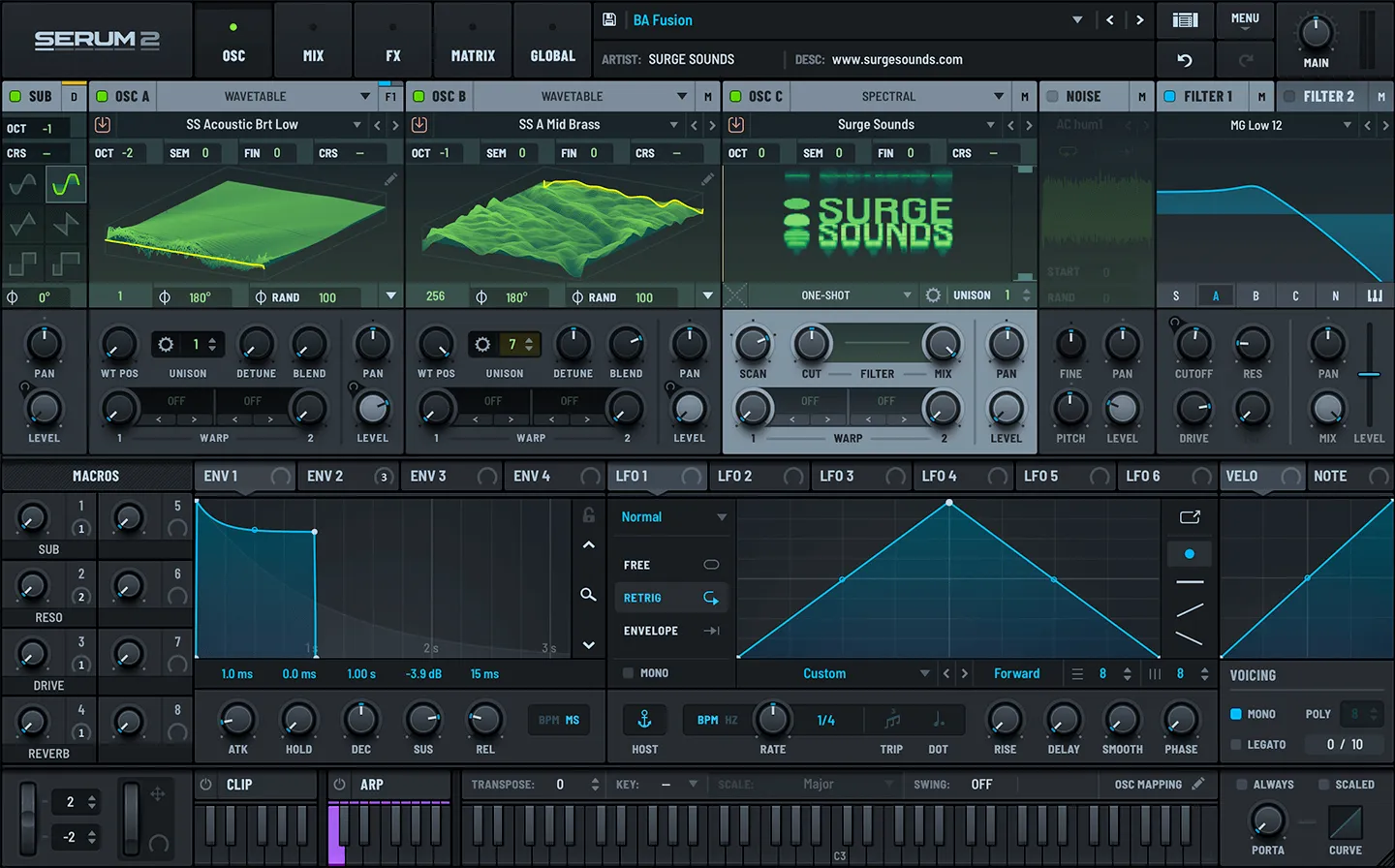Click the OSC MAPPING pencil icon
Image resolution: width=1395 pixels, height=868 pixels.
click(x=1198, y=784)
